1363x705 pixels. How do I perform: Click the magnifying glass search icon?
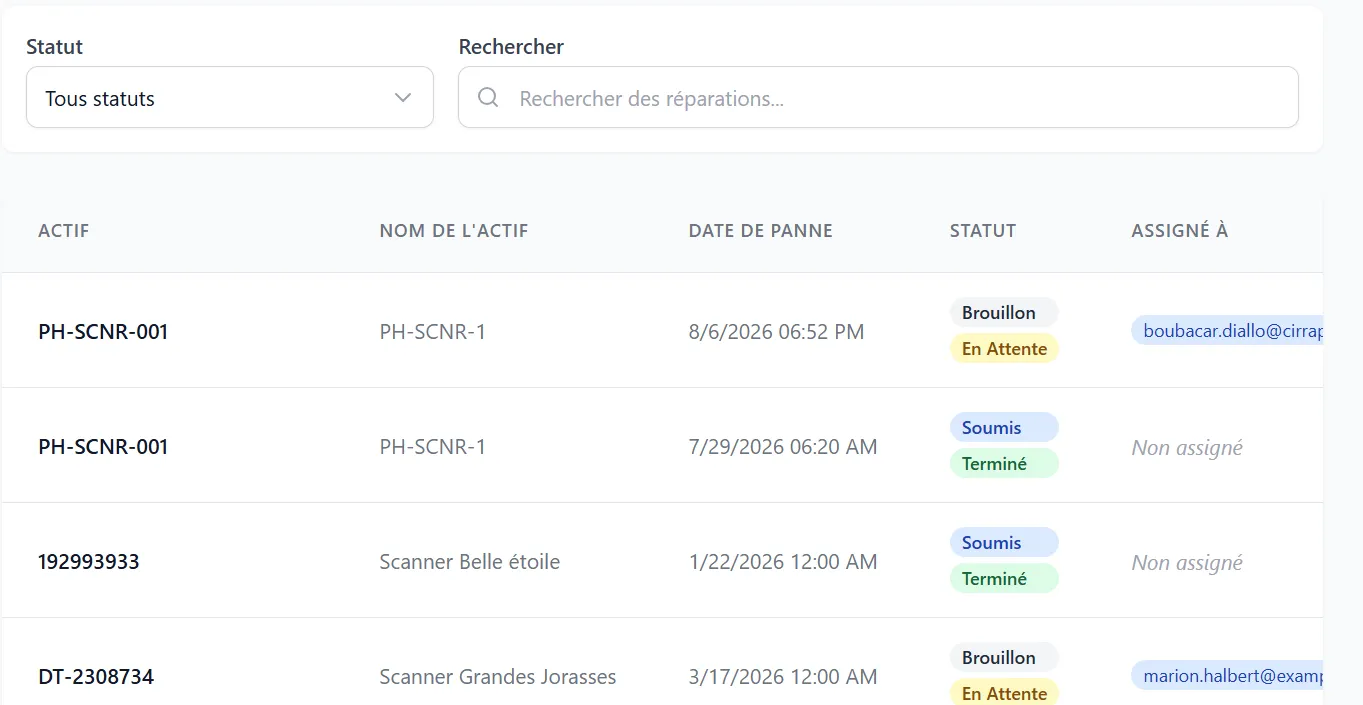(488, 98)
